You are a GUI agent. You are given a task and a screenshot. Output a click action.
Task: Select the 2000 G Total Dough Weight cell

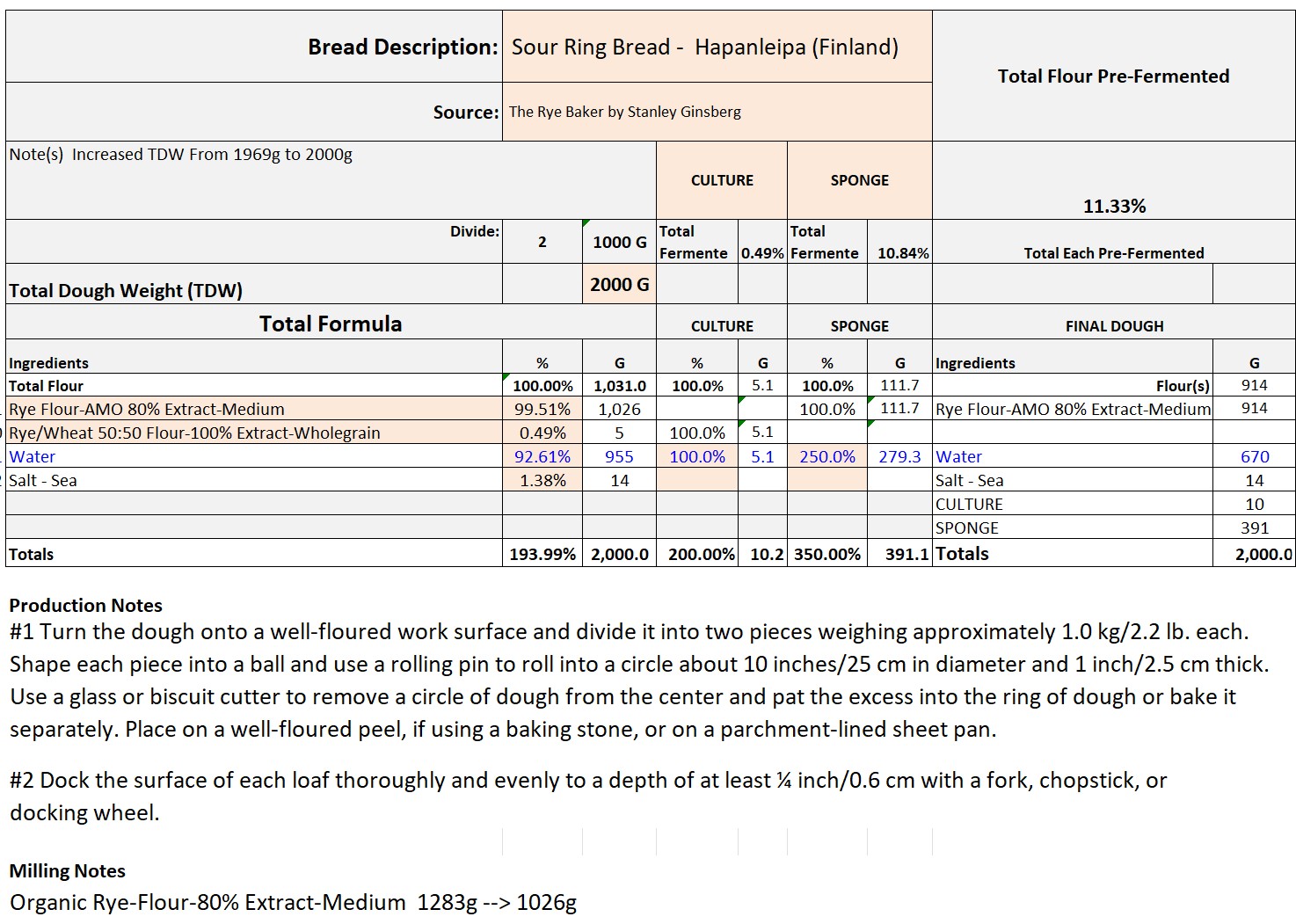pyautogui.click(x=619, y=285)
